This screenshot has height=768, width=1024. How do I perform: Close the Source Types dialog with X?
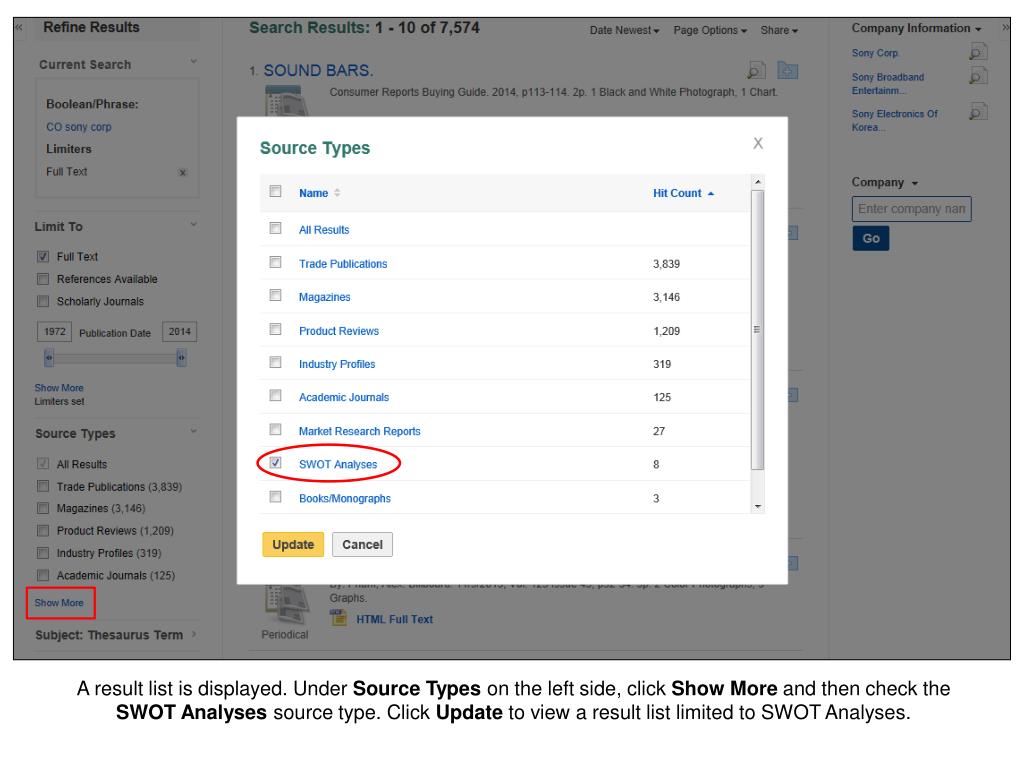758,144
